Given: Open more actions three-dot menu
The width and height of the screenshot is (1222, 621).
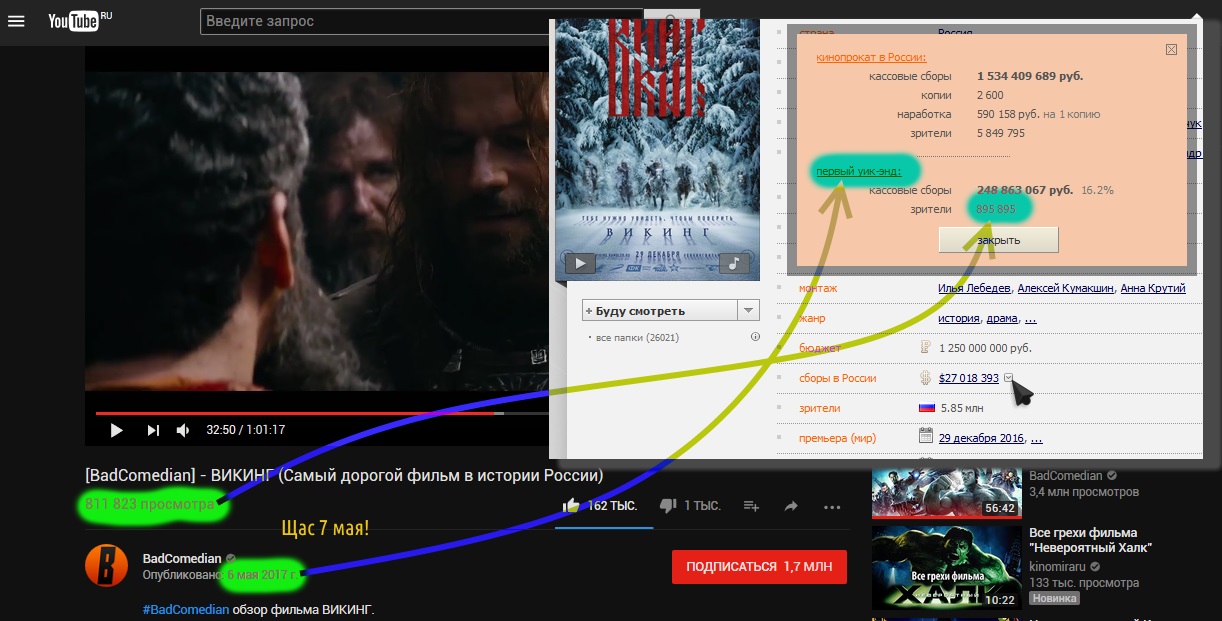Looking at the screenshot, I should [832, 507].
